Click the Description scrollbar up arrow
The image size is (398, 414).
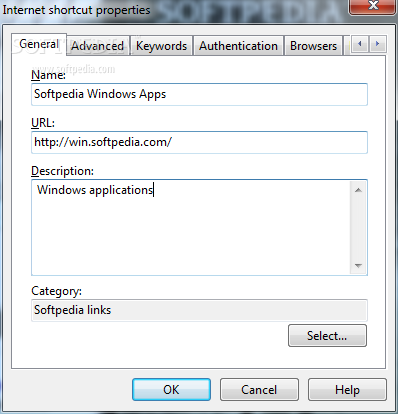coord(359,190)
